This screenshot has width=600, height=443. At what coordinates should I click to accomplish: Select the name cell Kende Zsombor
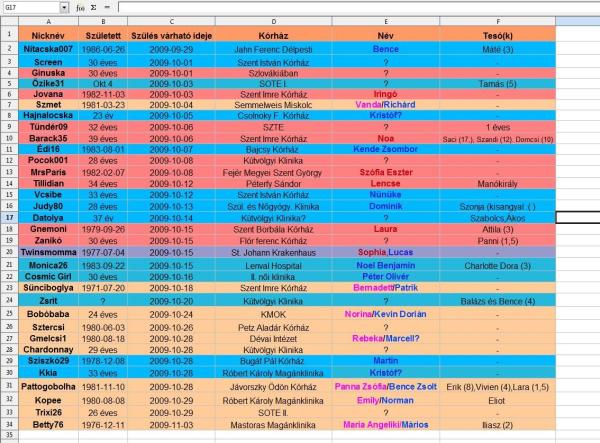coord(385,149)
